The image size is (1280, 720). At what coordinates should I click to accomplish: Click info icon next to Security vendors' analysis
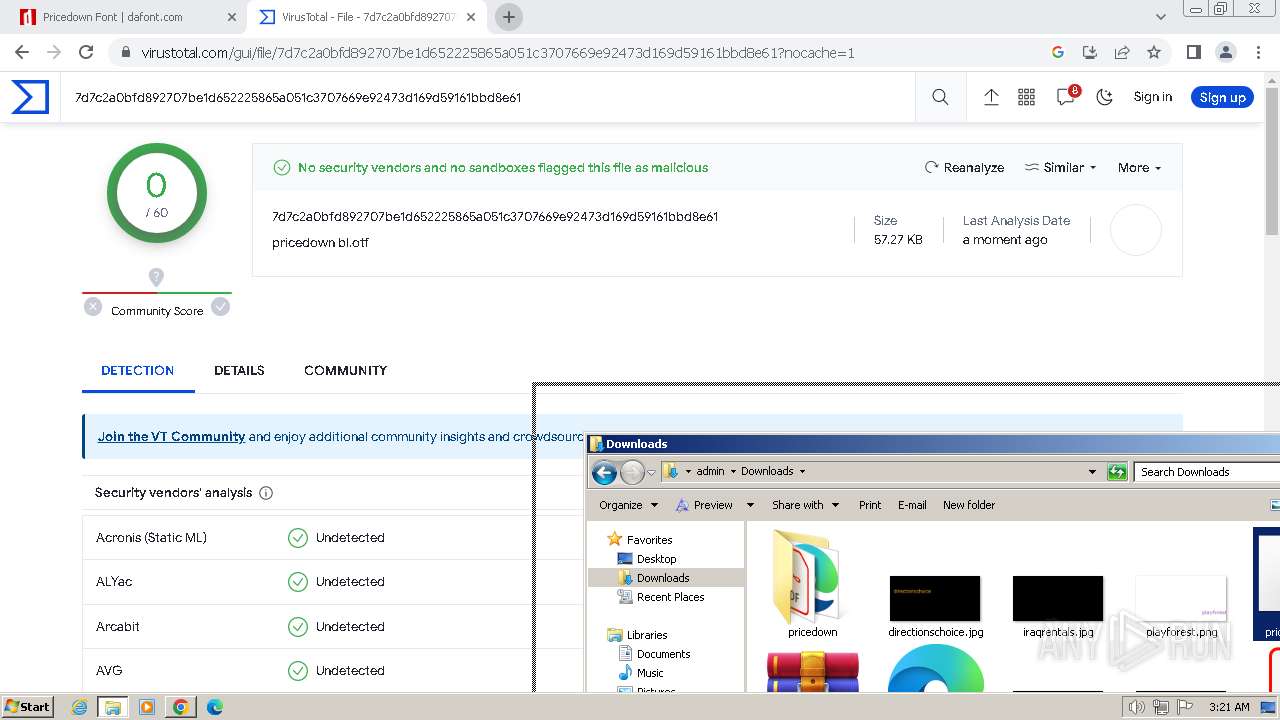point(266,493)
